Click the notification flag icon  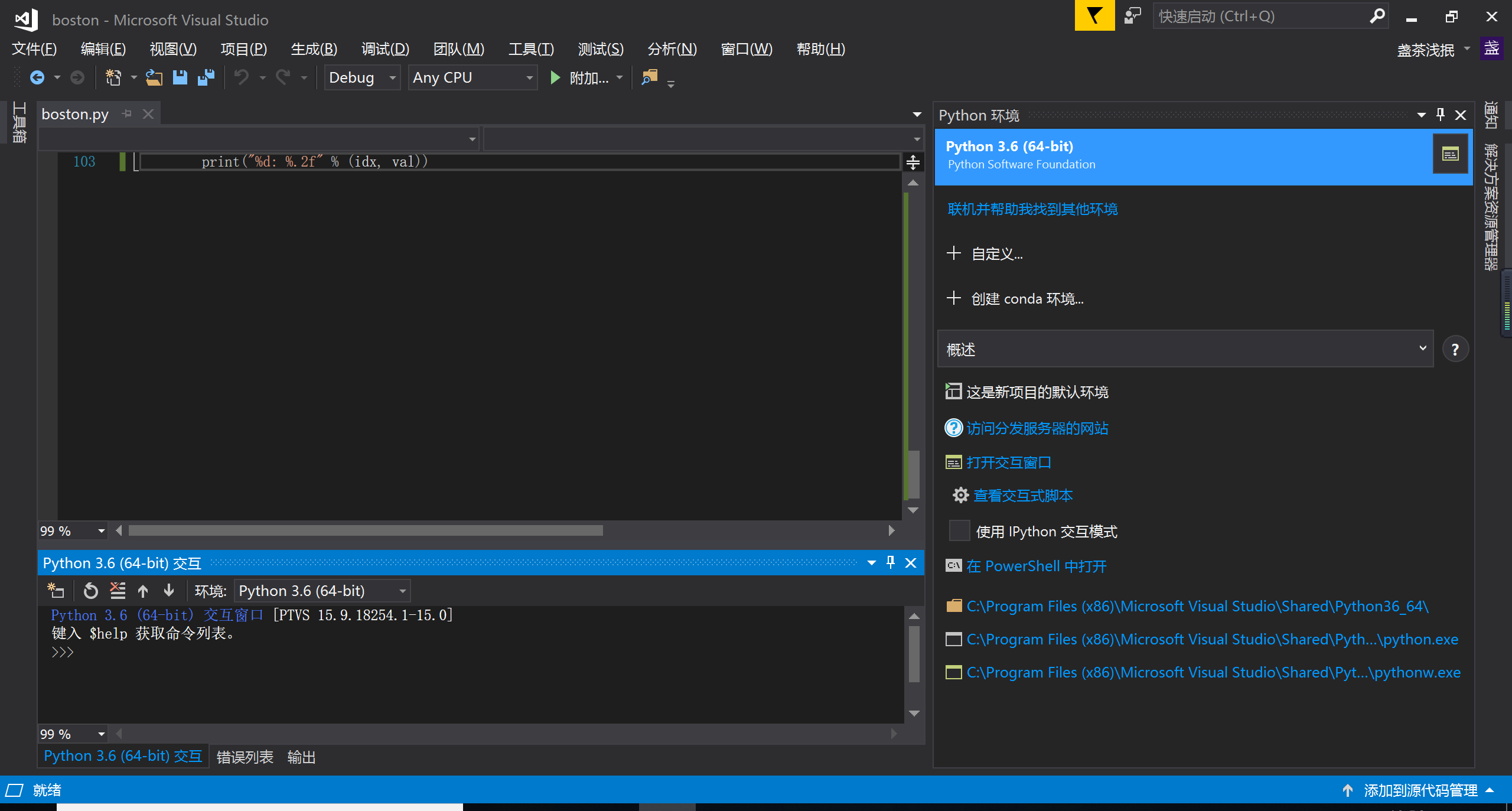click(1094, 16)
